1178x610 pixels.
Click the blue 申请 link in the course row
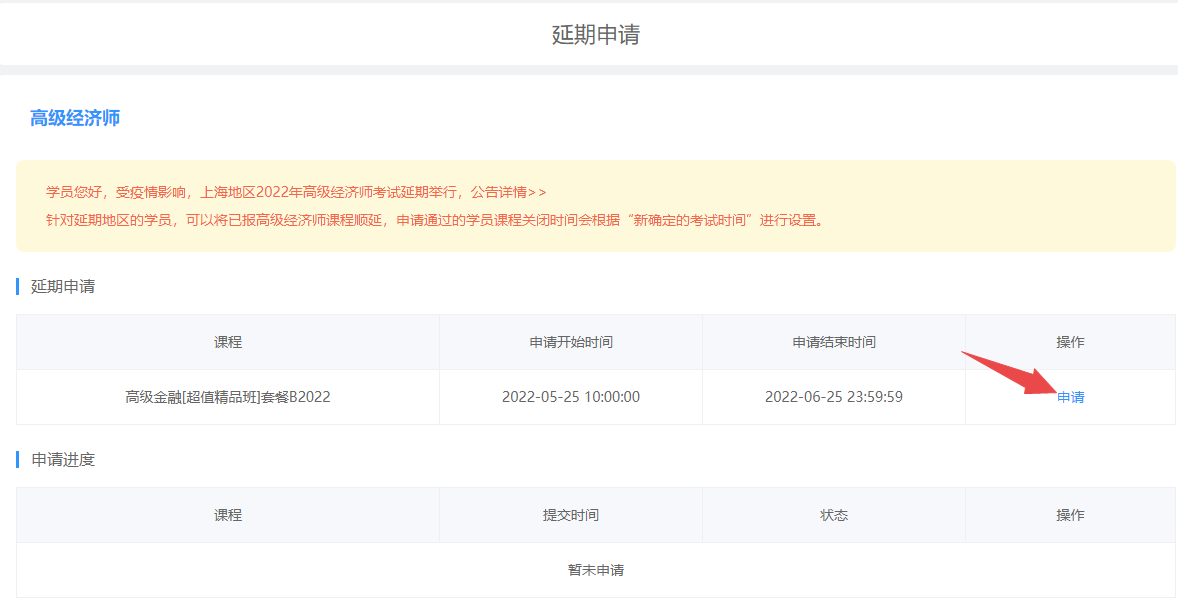tap(1070, 397)
